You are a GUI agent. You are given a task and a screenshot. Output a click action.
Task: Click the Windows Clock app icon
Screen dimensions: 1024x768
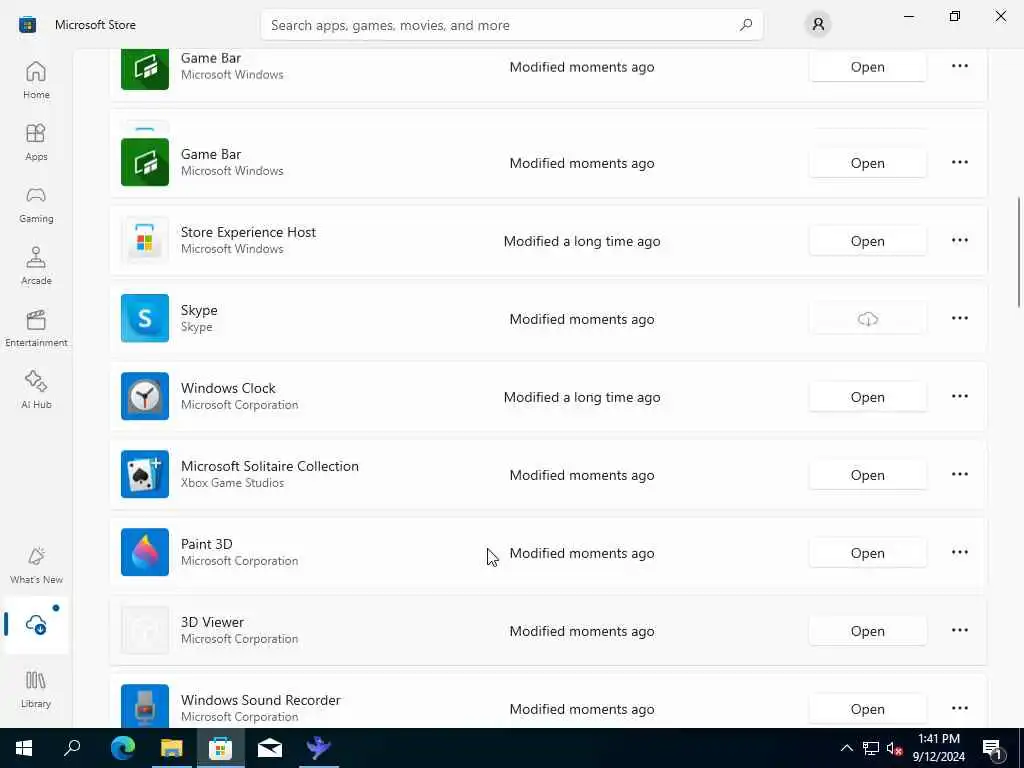145,396
